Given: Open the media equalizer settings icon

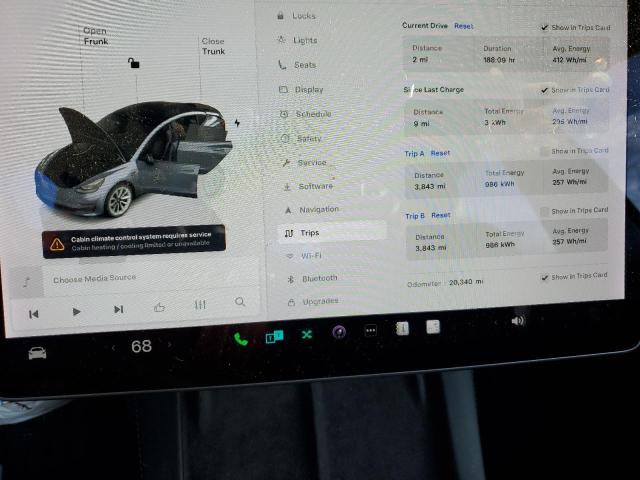Looking at the screenshot, I should tap(200, 304).
